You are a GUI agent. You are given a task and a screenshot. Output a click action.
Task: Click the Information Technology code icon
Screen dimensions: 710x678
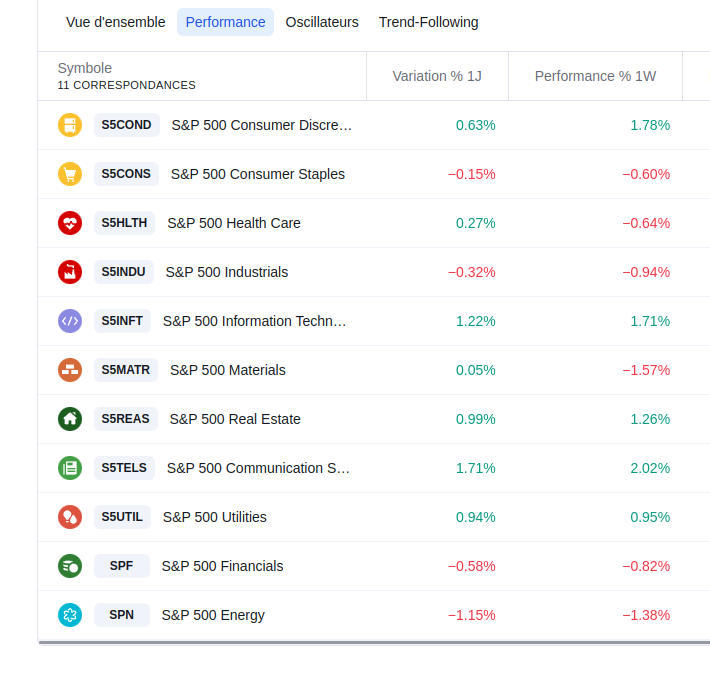tap(69, 321)
